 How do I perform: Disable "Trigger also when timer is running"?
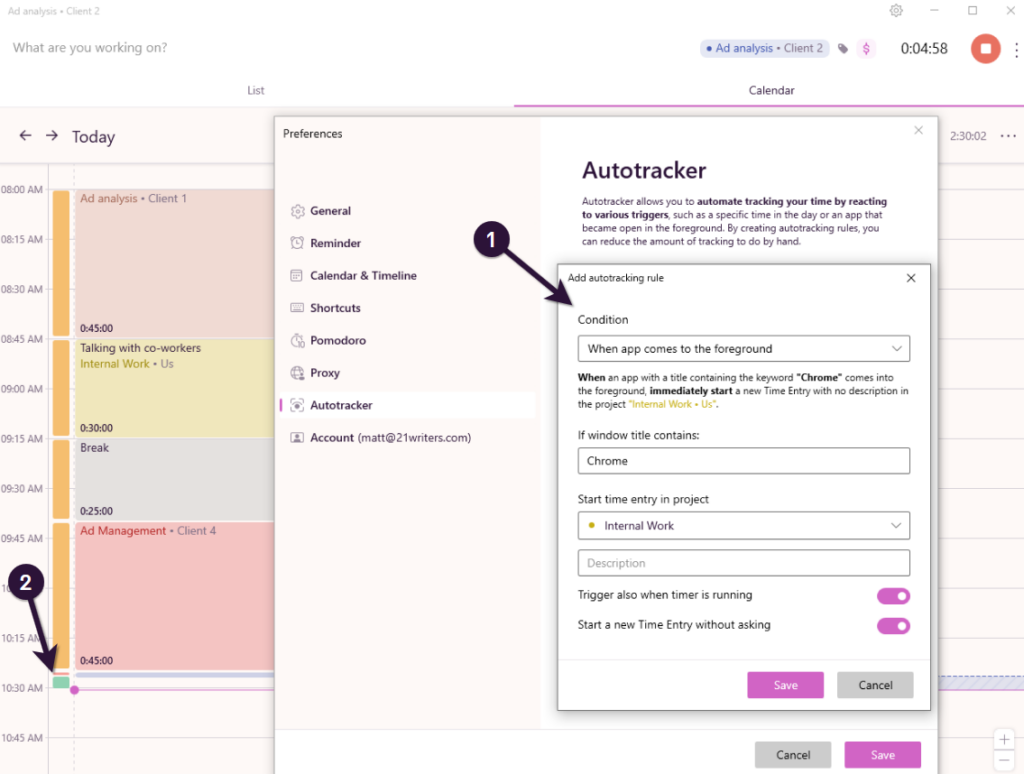coord(893,595)
